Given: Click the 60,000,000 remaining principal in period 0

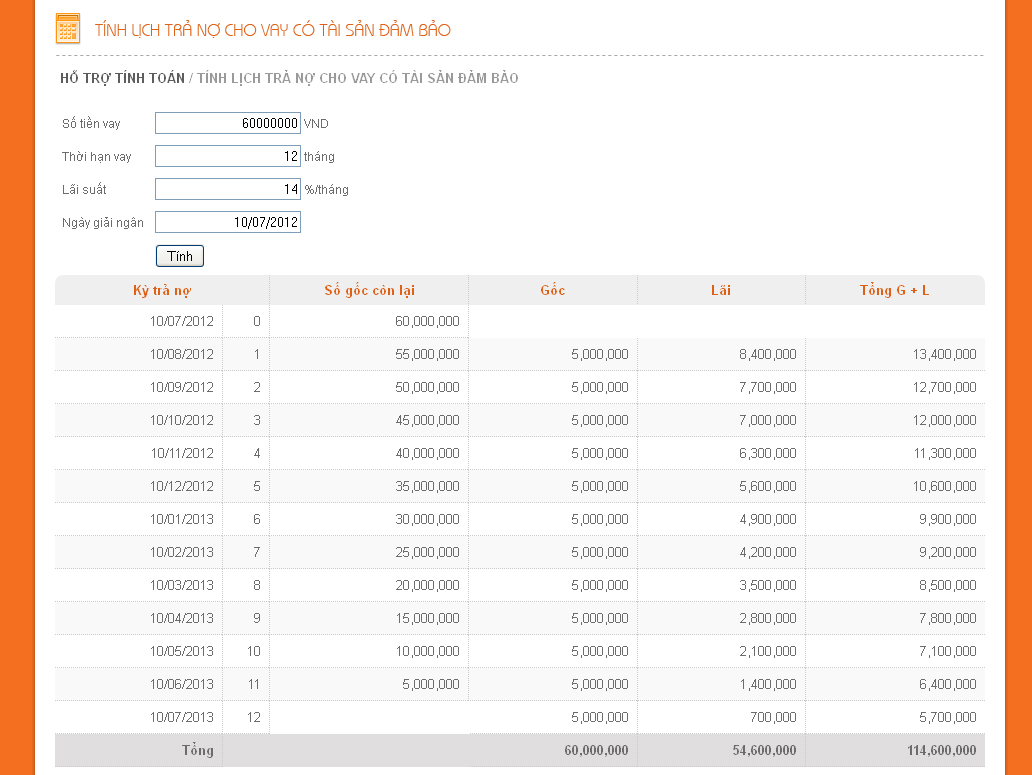Looking at the screenshot, I should (427, 321).
